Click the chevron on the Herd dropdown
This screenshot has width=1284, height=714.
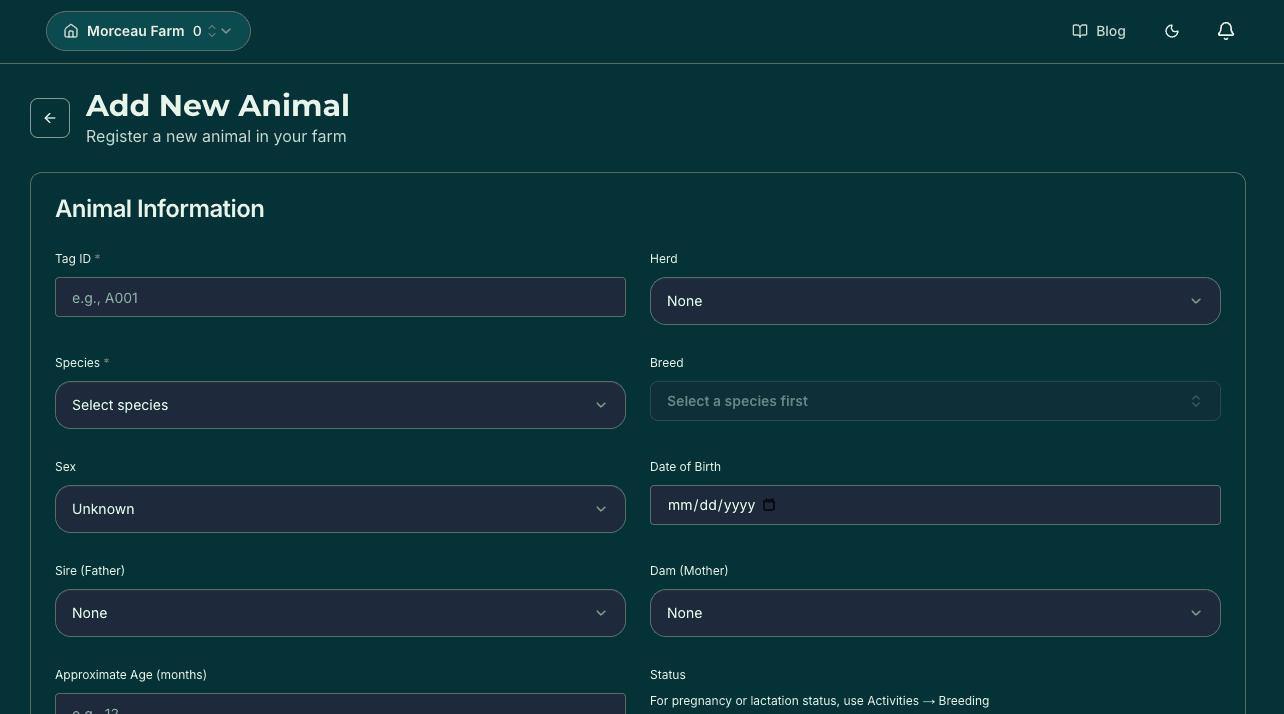[x=1196, y=300]
